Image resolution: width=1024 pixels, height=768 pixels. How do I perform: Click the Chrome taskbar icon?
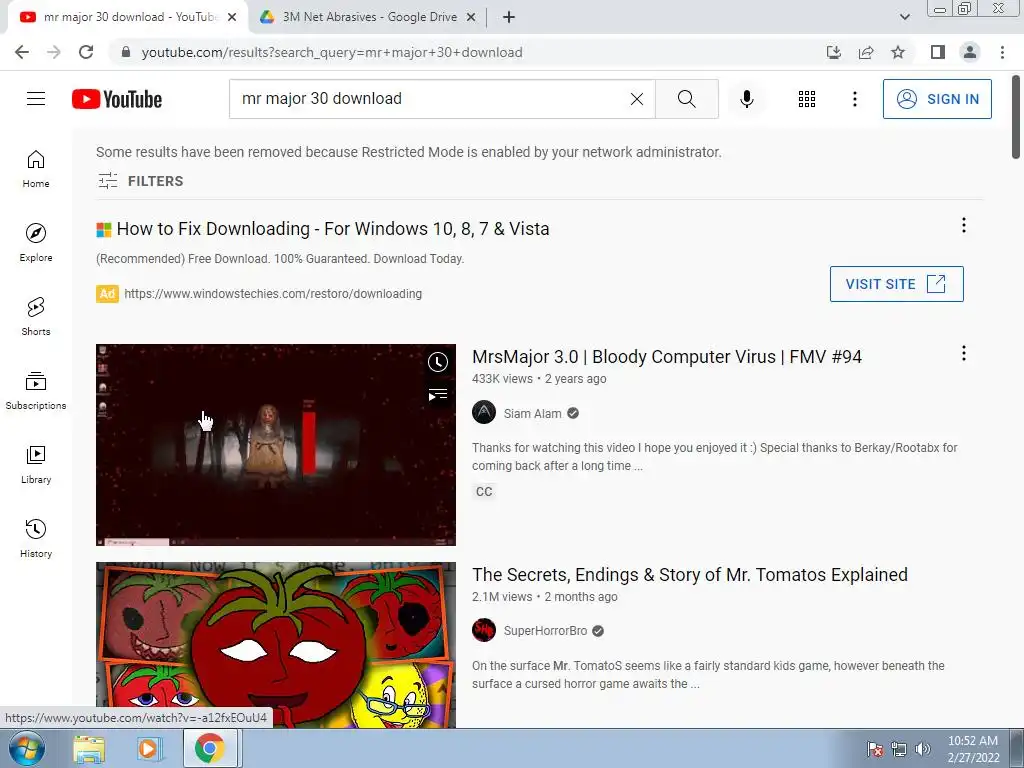[209, 749]
